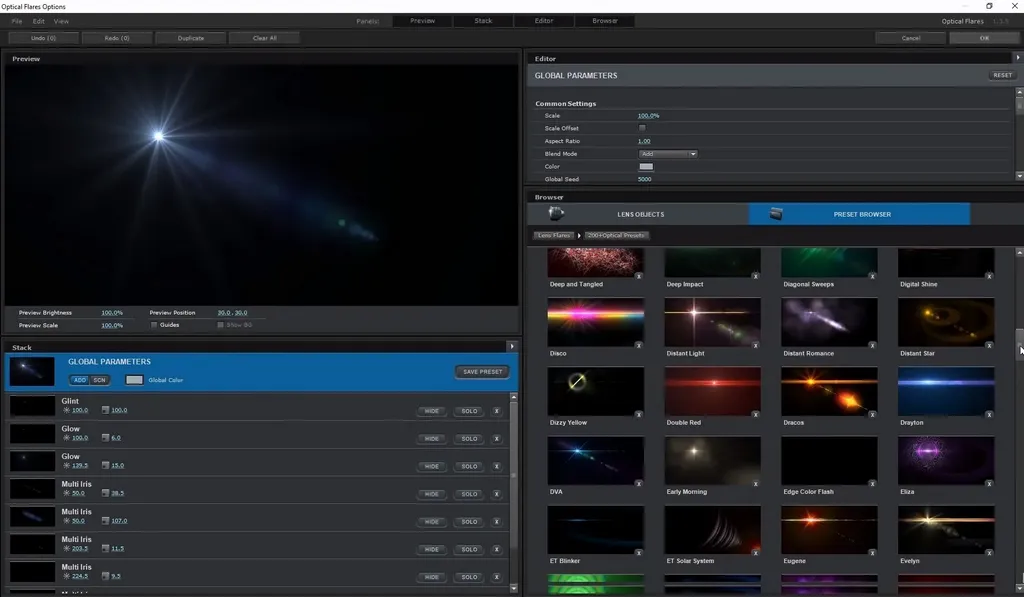Click the Duplicate button
Viewport: 1024px width, 597px height.
point(191,38)
